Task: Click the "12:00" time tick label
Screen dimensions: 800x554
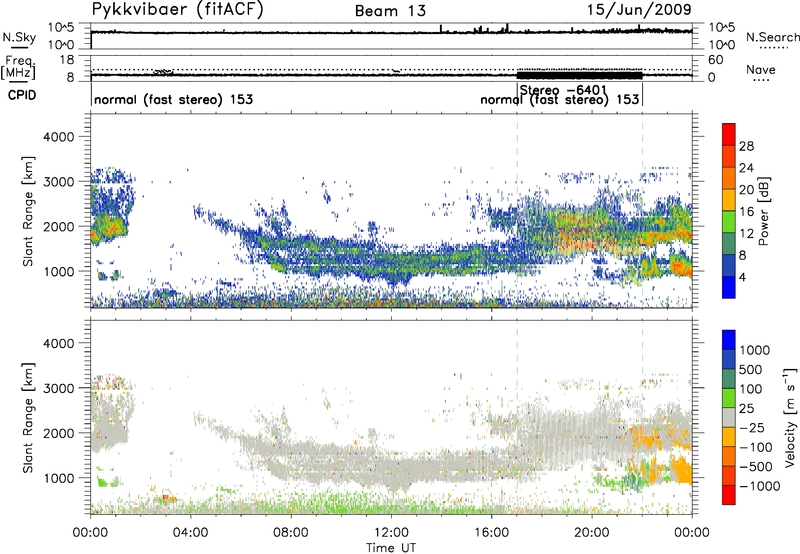Action: 391,533
